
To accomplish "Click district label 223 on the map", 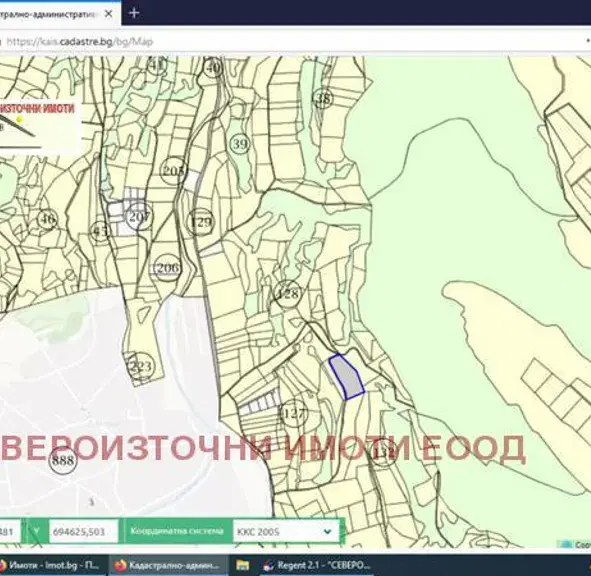I will click(x=141, y=366).
